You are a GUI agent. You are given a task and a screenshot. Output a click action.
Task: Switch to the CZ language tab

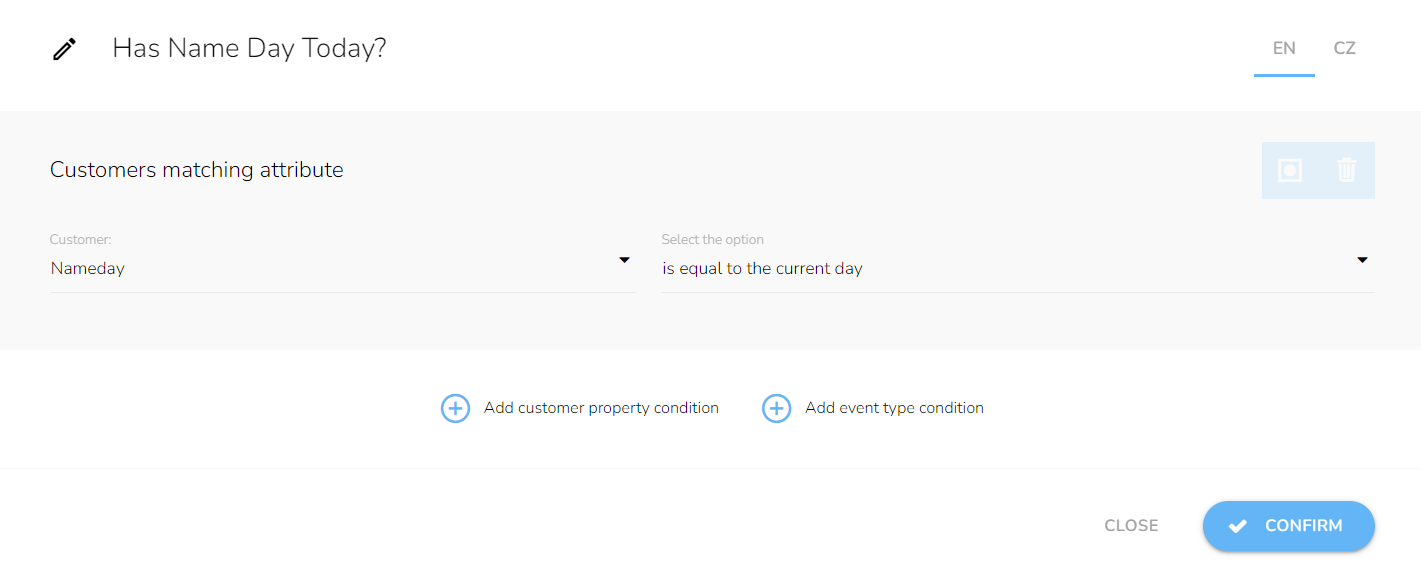[x=1344, y=49]
